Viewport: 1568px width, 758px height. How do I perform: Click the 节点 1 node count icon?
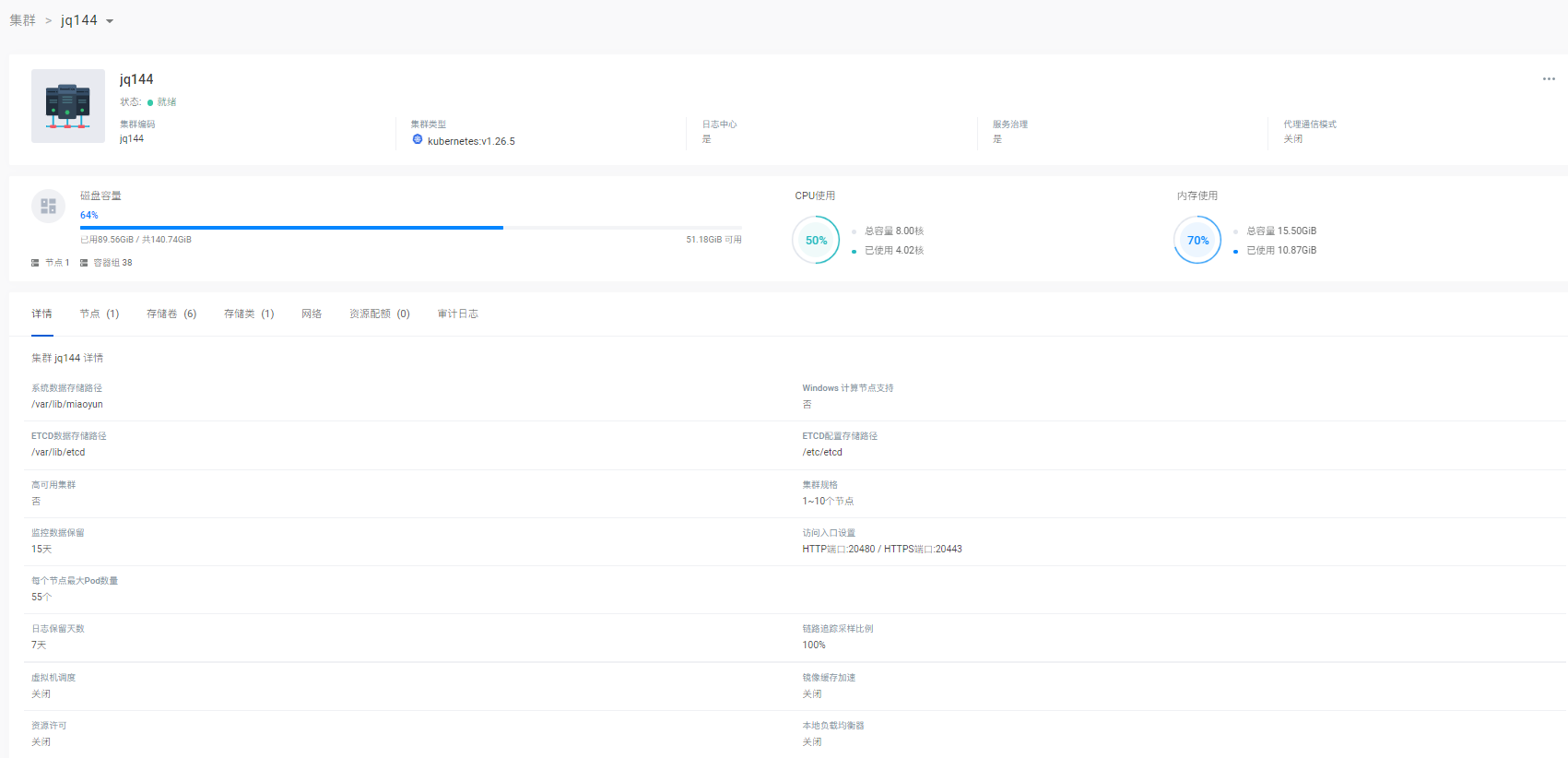35,263
